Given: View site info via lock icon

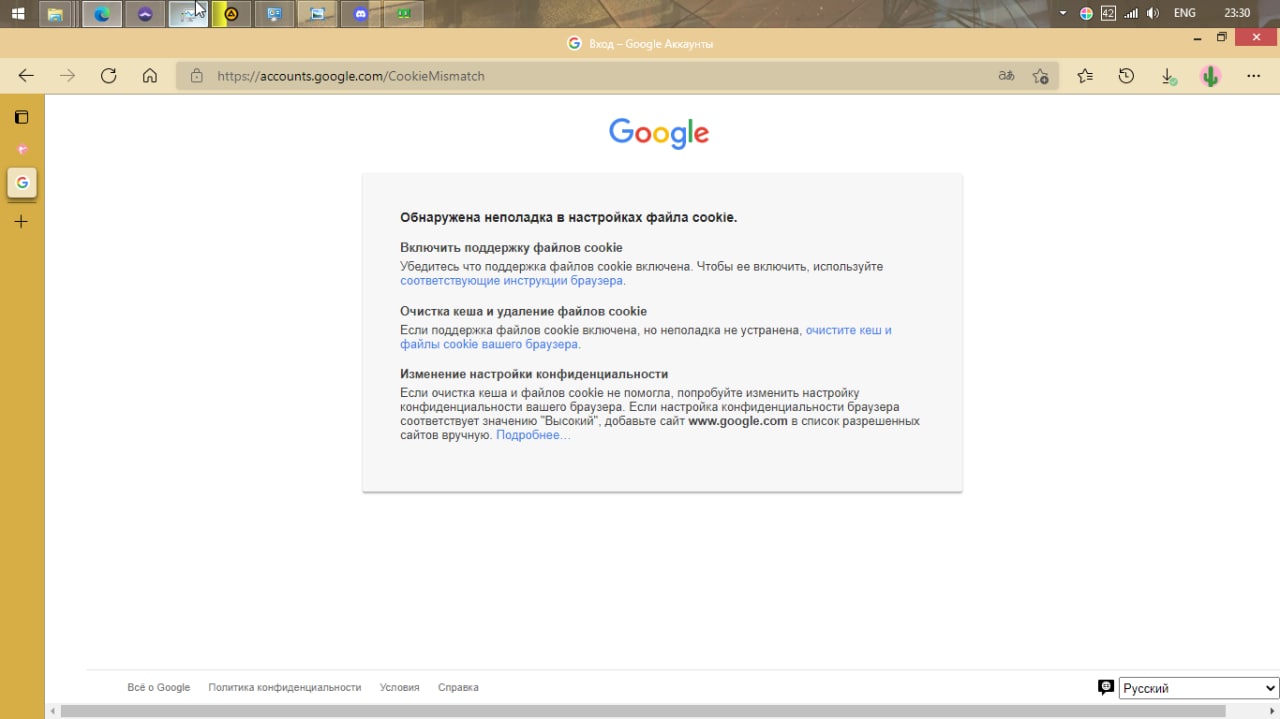Looking at the screenshot, I should point(197,76).
